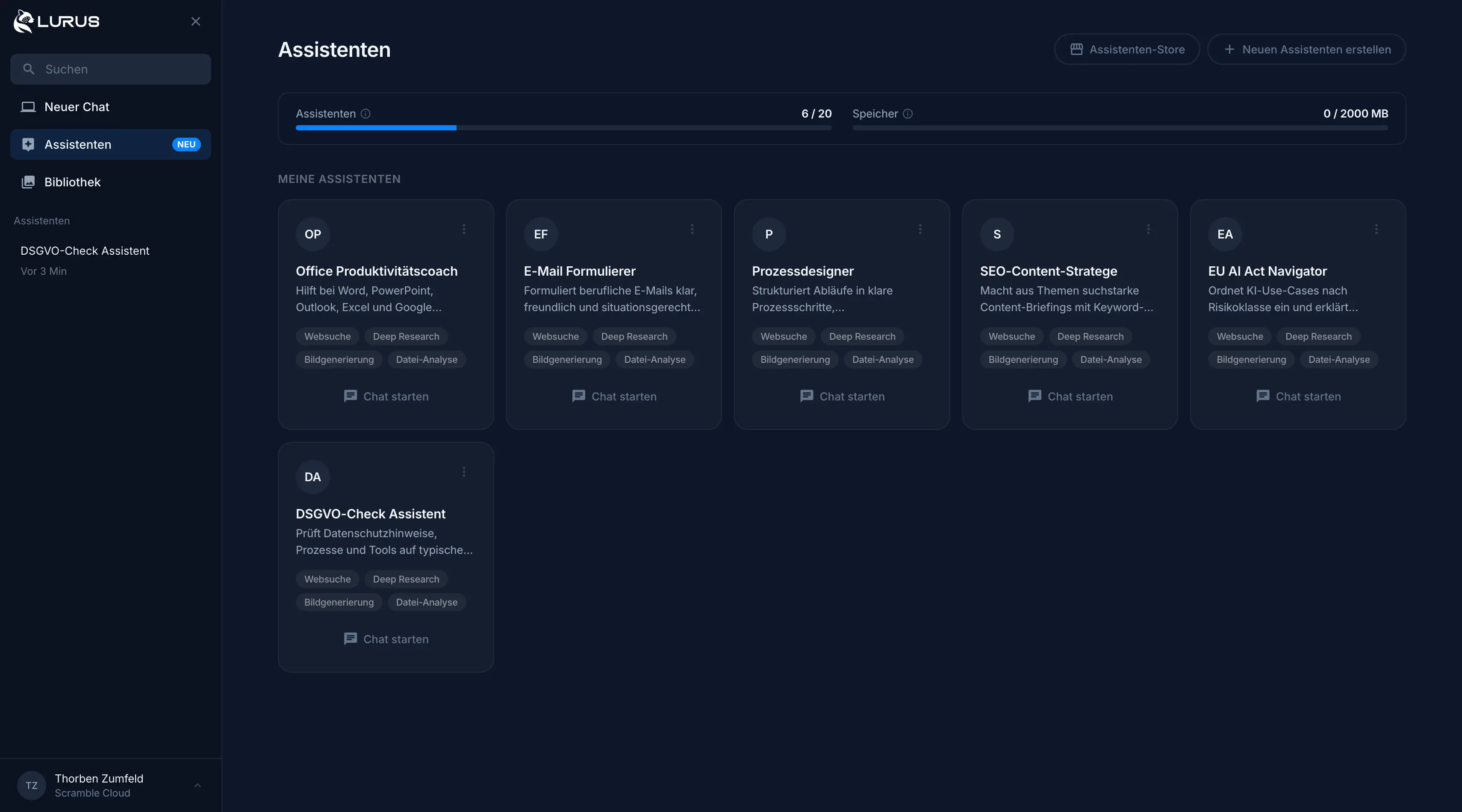The image size is (1462, 812).
Task: Click the 6 / 20 assistants count
Action: click(816, 114)
